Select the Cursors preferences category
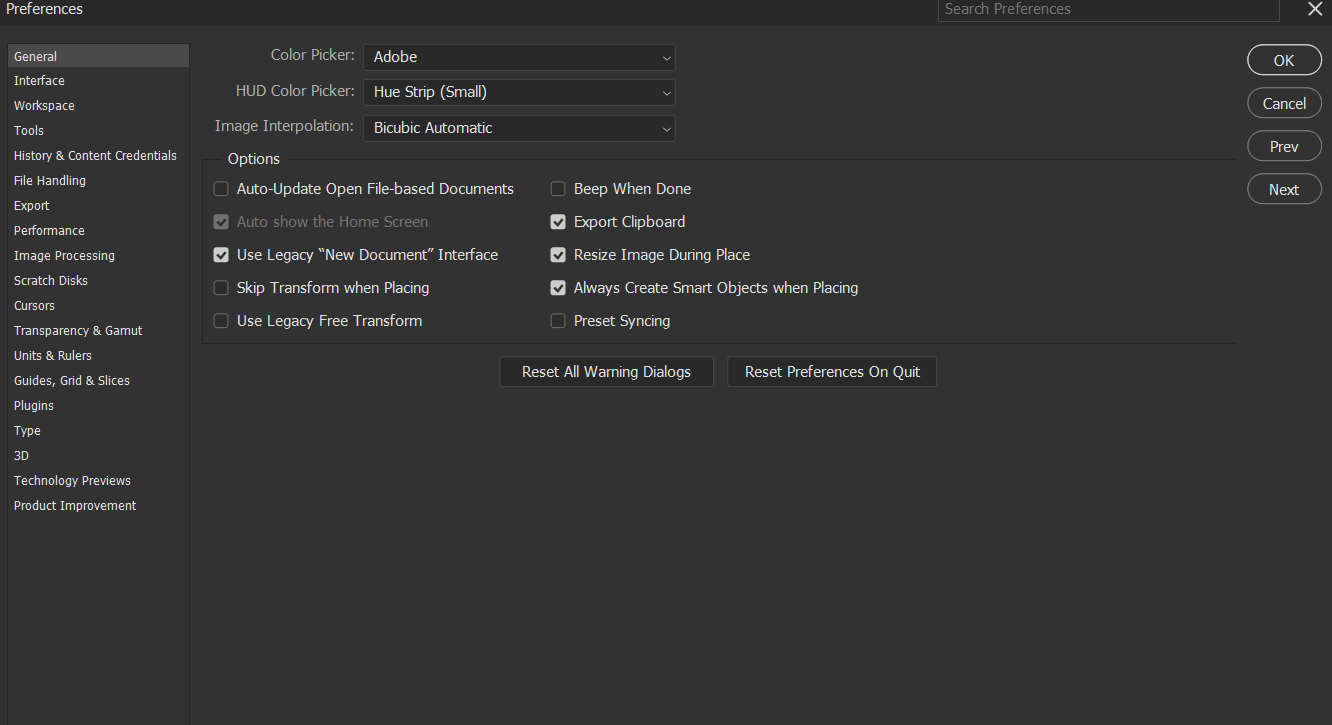 (x=34, y=305)
